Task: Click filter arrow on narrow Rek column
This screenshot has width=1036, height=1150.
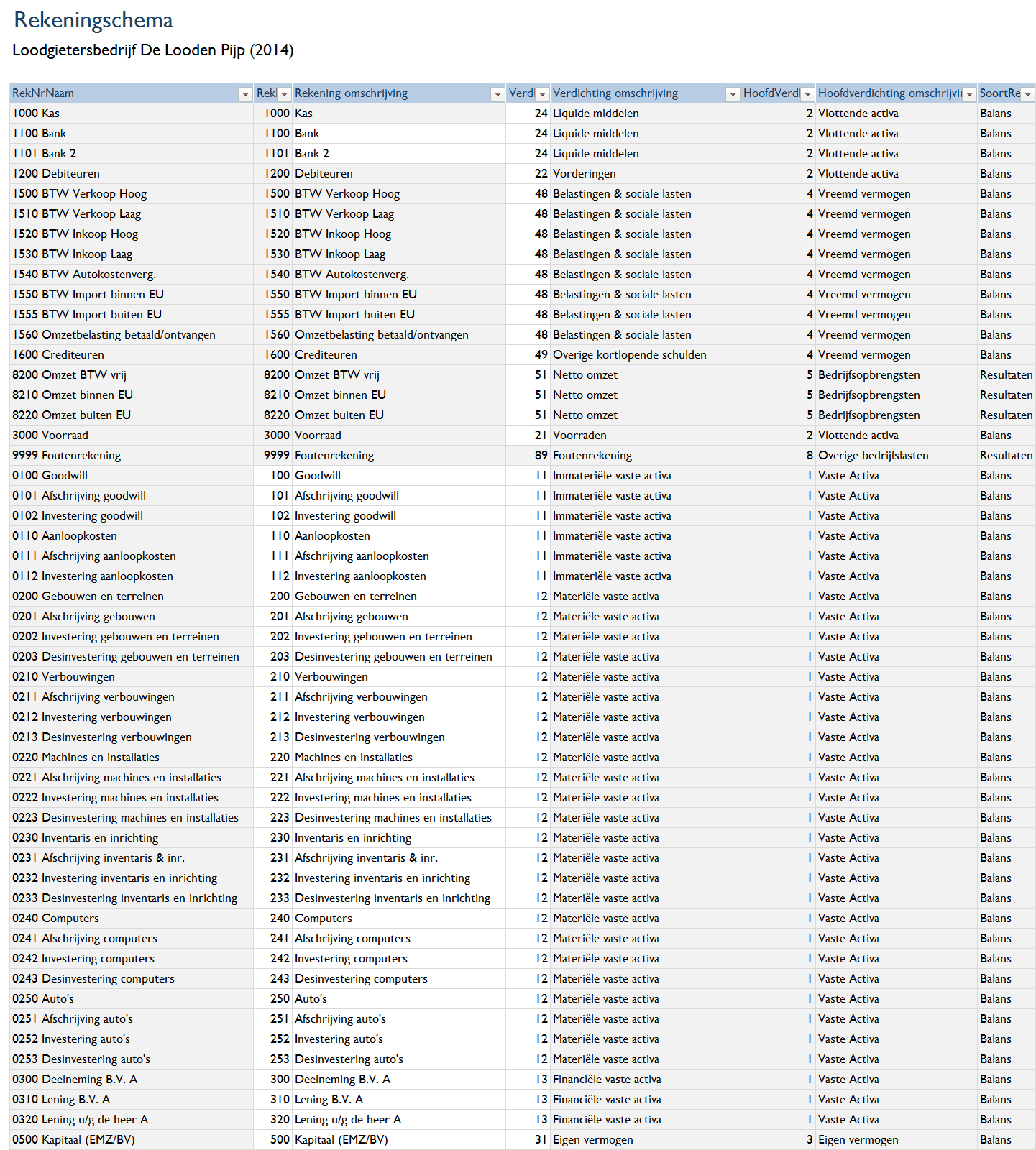Action: tap(284, 94)
